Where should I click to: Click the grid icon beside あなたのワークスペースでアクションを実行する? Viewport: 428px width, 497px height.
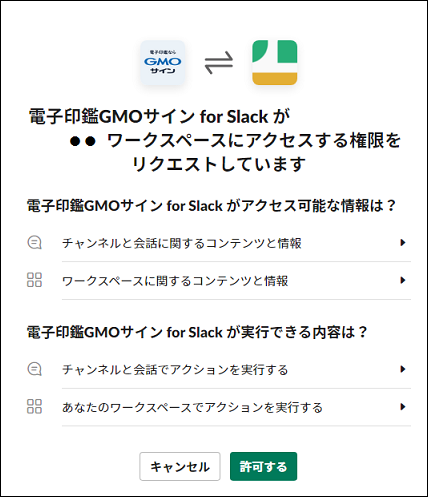(x=34, y=406)
